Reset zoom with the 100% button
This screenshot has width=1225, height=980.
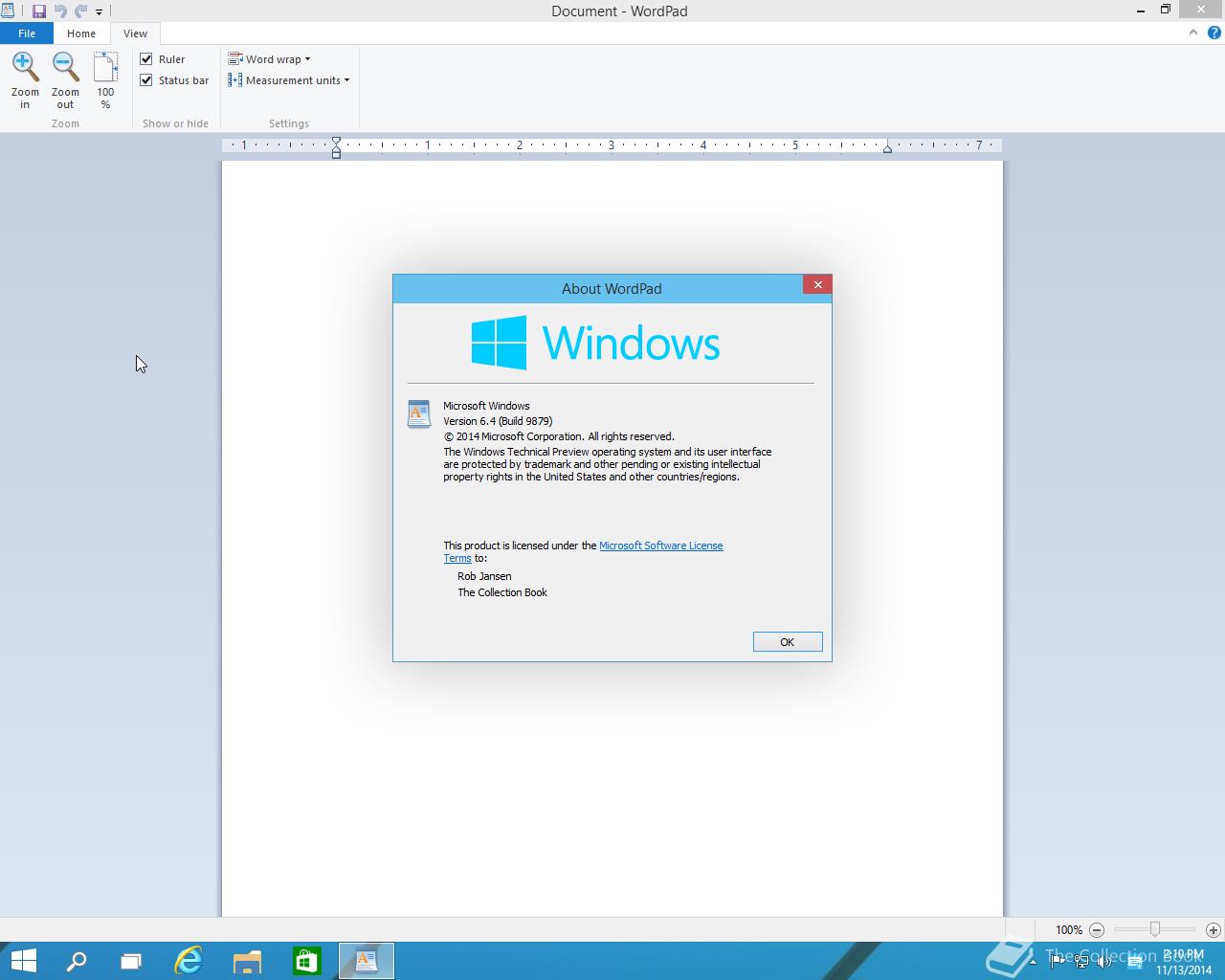click(105, 80)
